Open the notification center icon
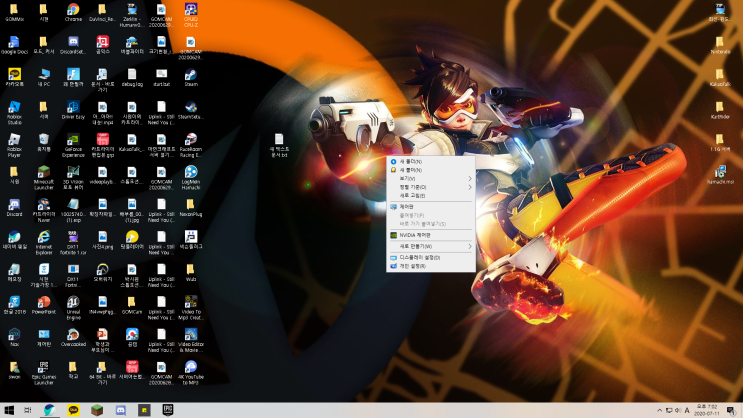Image resolution: width=743 pixels, height=418 pixels. coord(731,410)
